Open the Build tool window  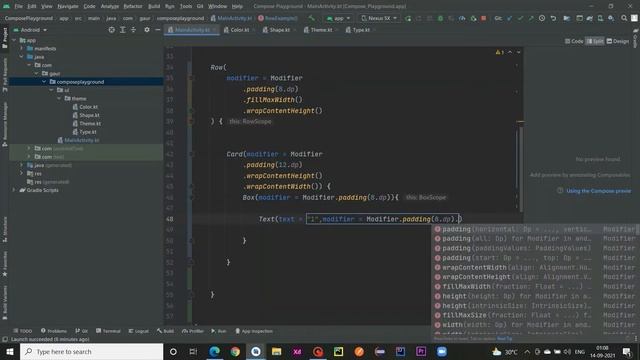click(x=165, y=331)
